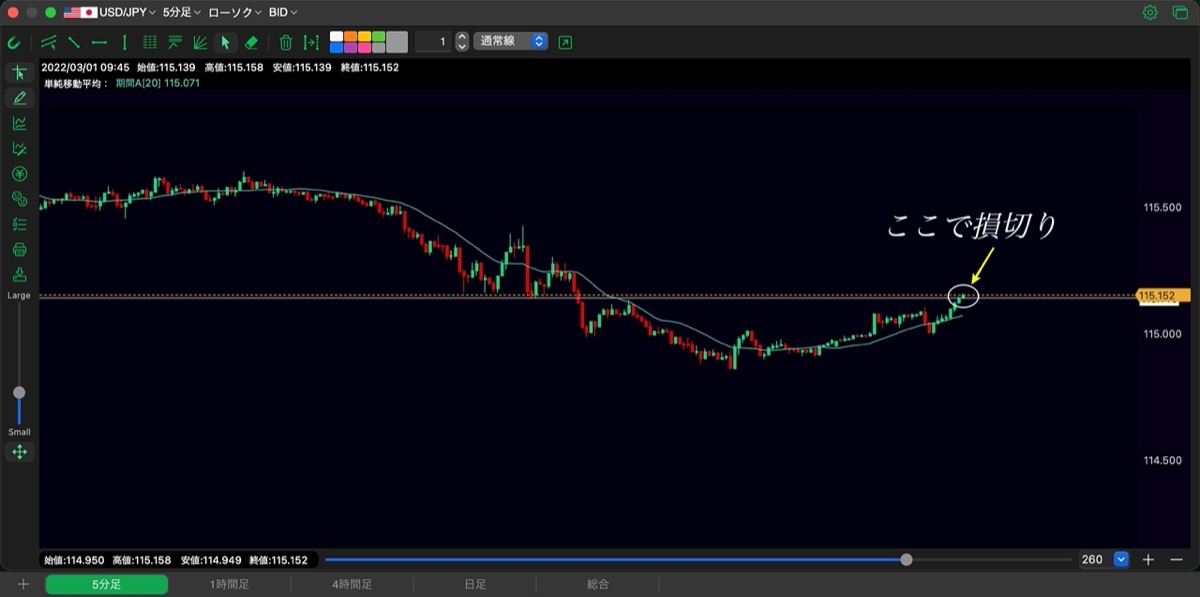Select the eraser tool
This screenshot has width=1200, height=597.
tap(251, 42)
